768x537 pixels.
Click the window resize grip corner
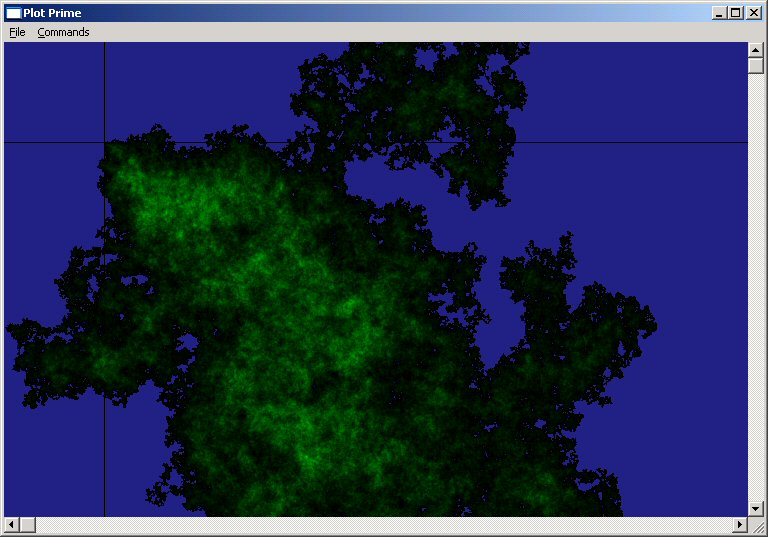(x=756, y=525)
